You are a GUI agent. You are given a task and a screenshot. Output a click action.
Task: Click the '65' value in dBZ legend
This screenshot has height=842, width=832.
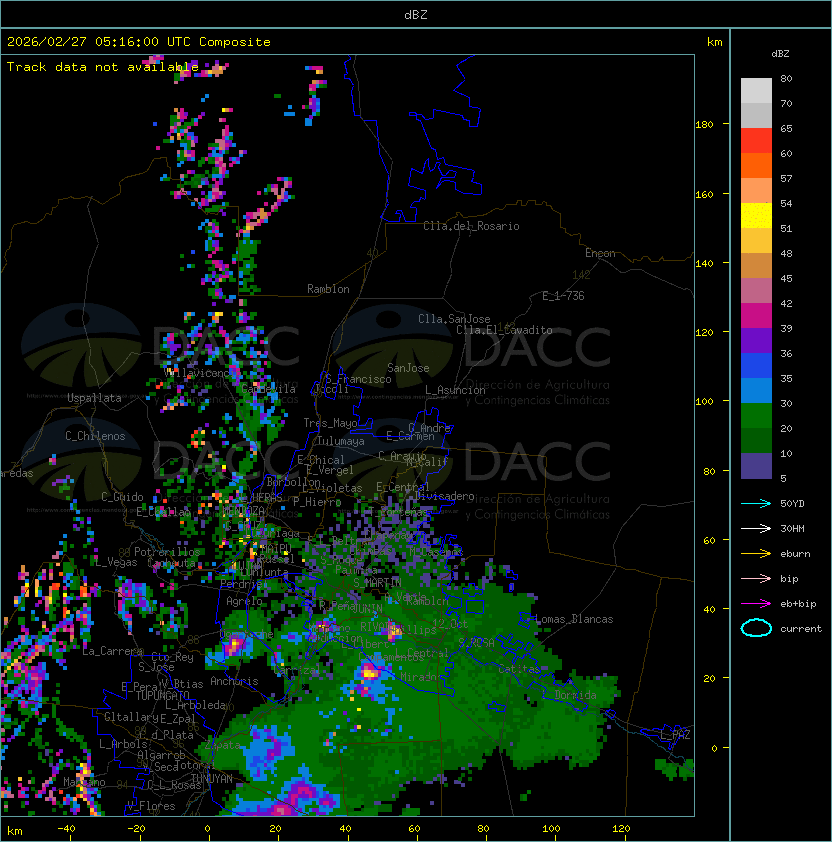786,129
